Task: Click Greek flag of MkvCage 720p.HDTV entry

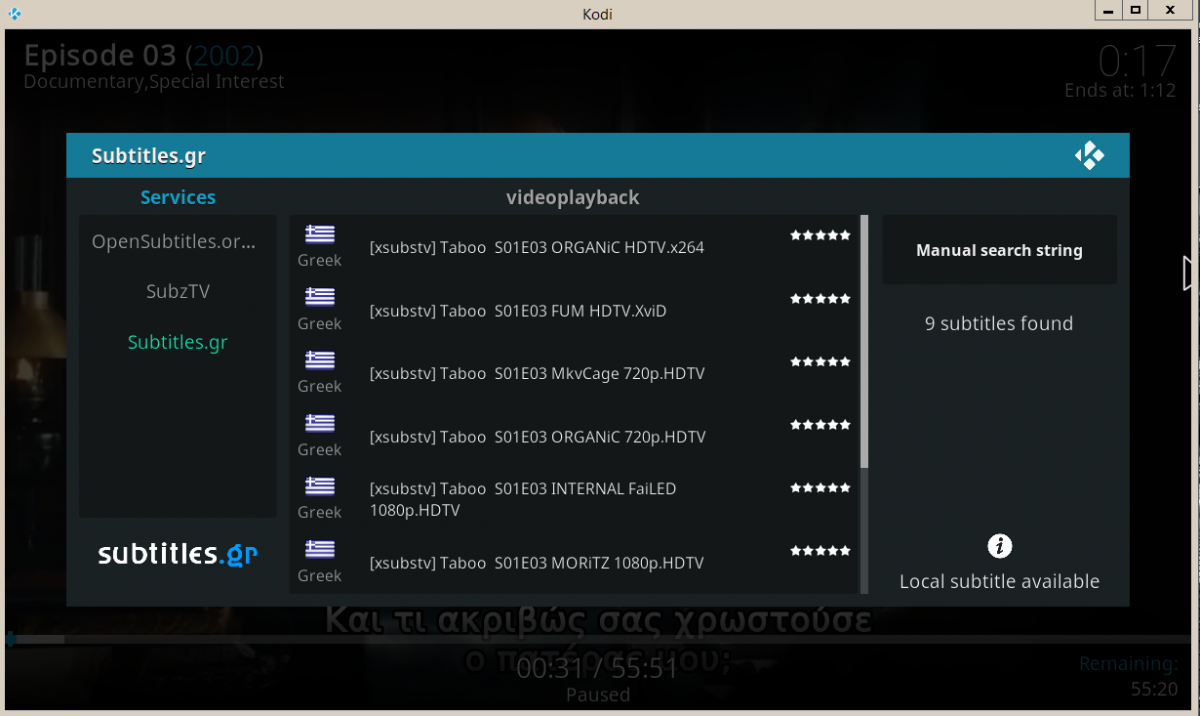Action: click(x=320, y=360)
